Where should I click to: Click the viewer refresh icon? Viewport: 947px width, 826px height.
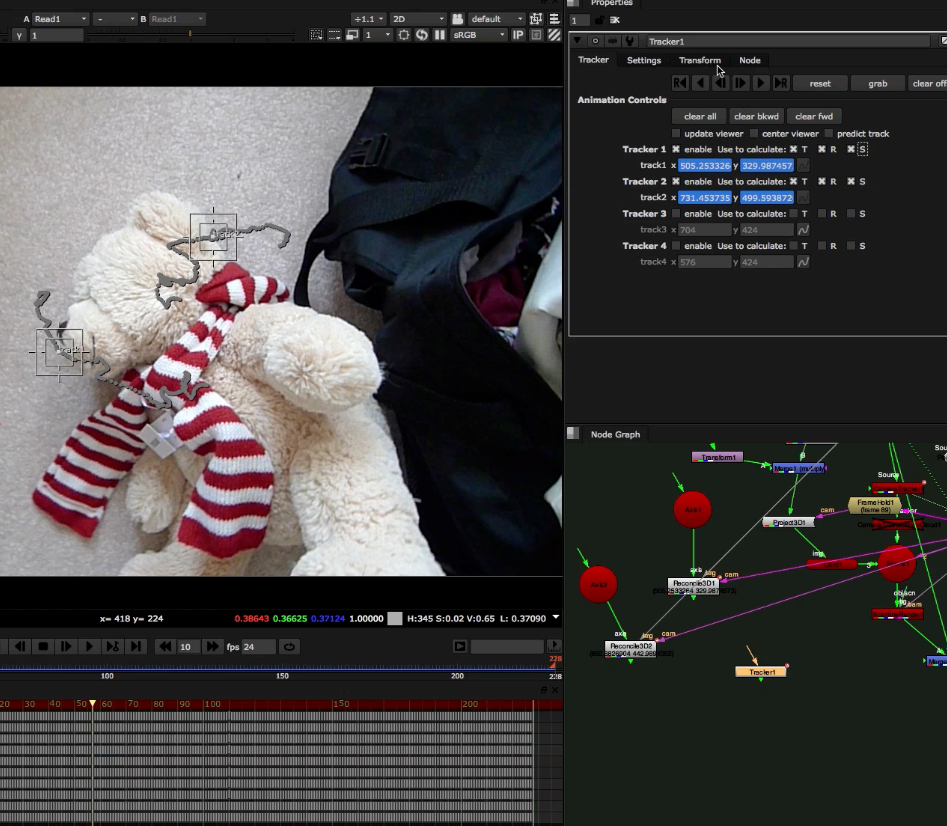coord(422,35)
